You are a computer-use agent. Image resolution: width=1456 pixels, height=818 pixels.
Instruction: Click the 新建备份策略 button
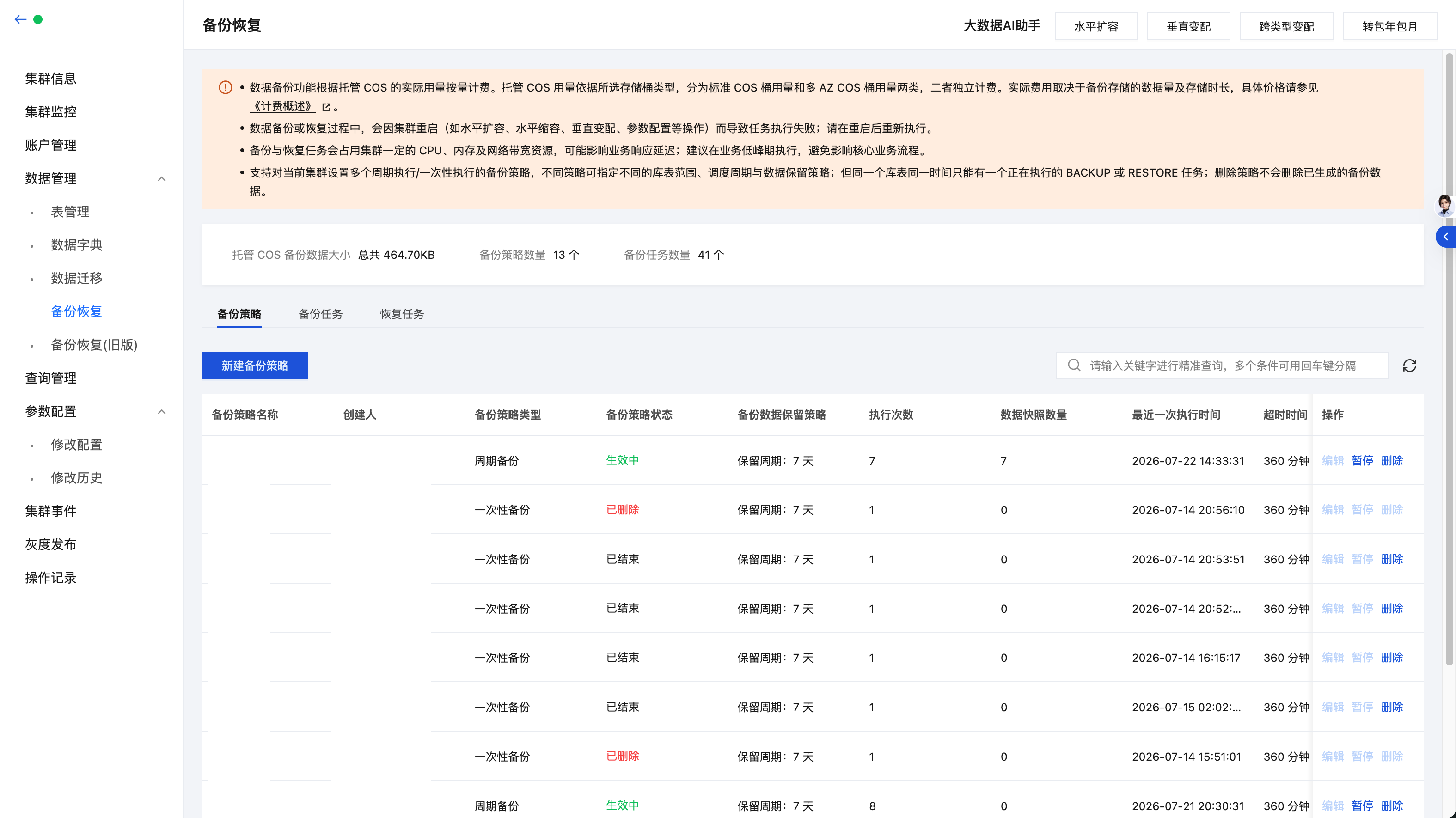(255, 366)
